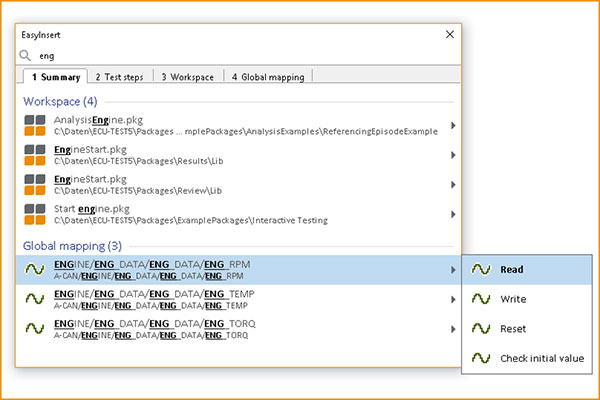Image resolution: width=600 pixels, height=400 pixels.
Task: Choose Read from the submenu
Action: click(x=512, y=269)
